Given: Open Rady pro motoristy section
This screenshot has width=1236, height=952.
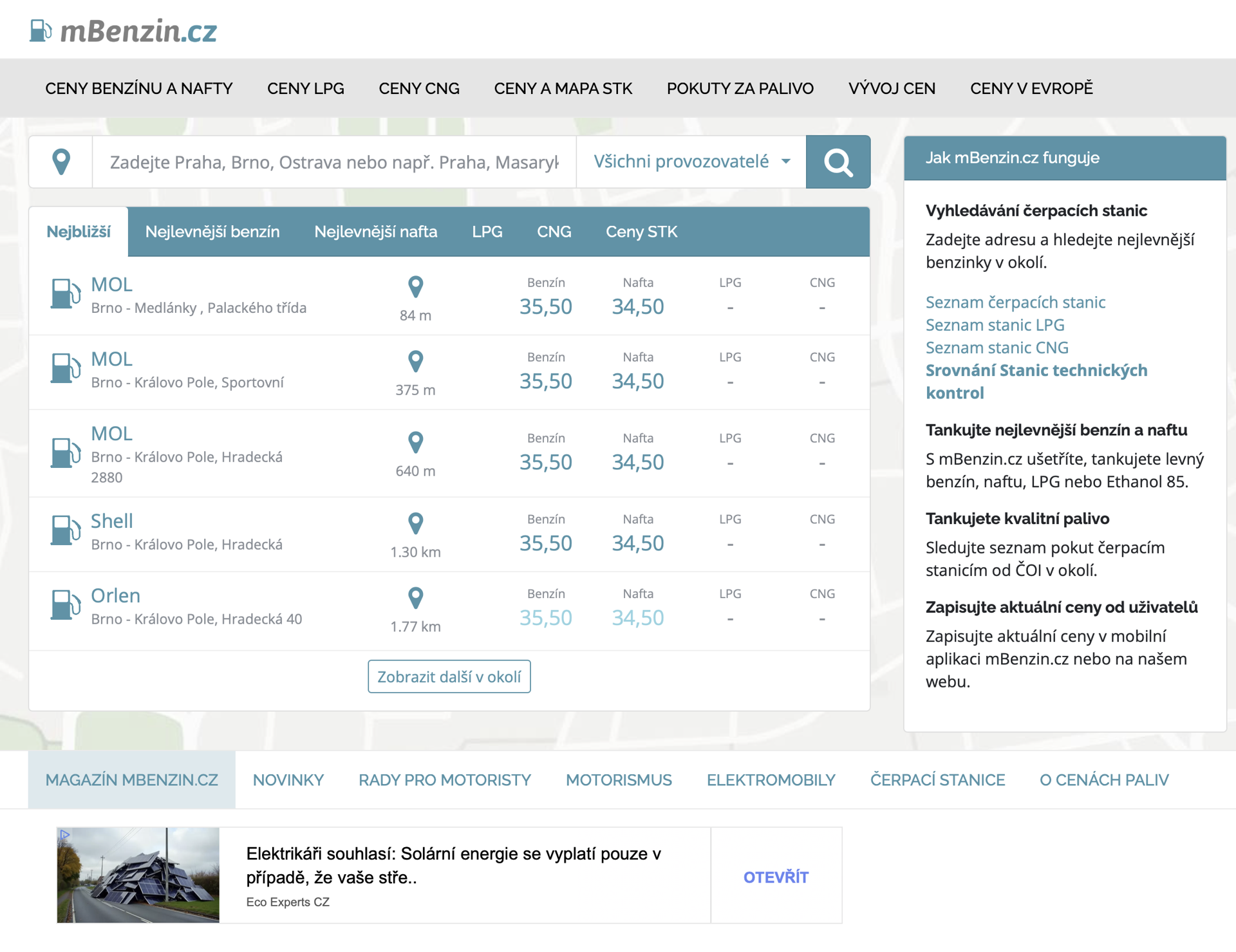Looking at the screenshot, I should tap(445, 780).
